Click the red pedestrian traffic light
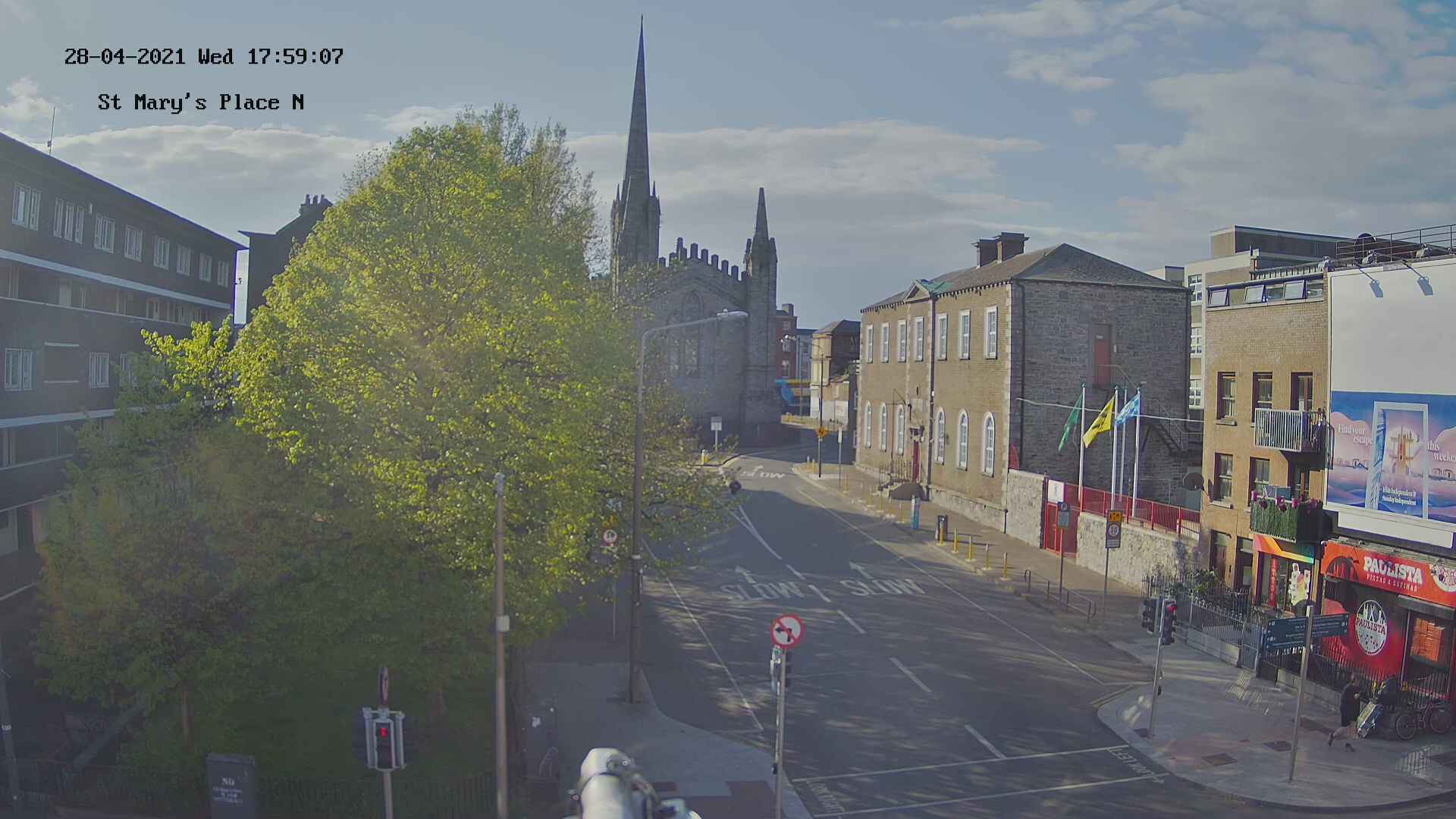1456x819 pixels. [384, 733]
